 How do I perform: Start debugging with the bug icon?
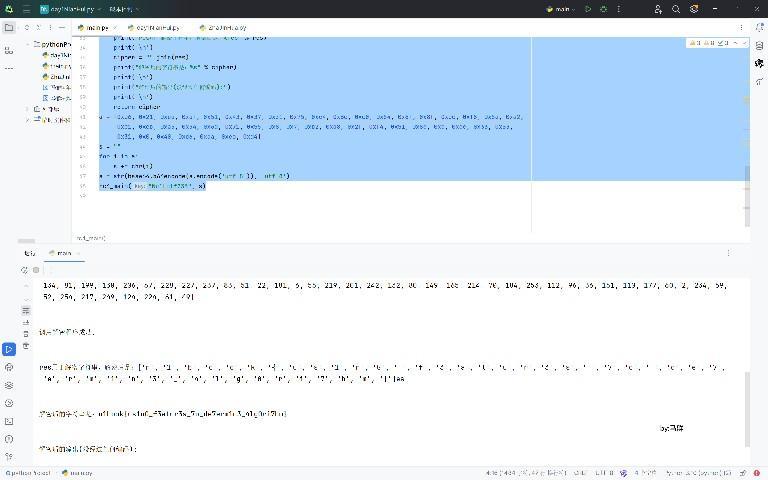coord(603,9)
